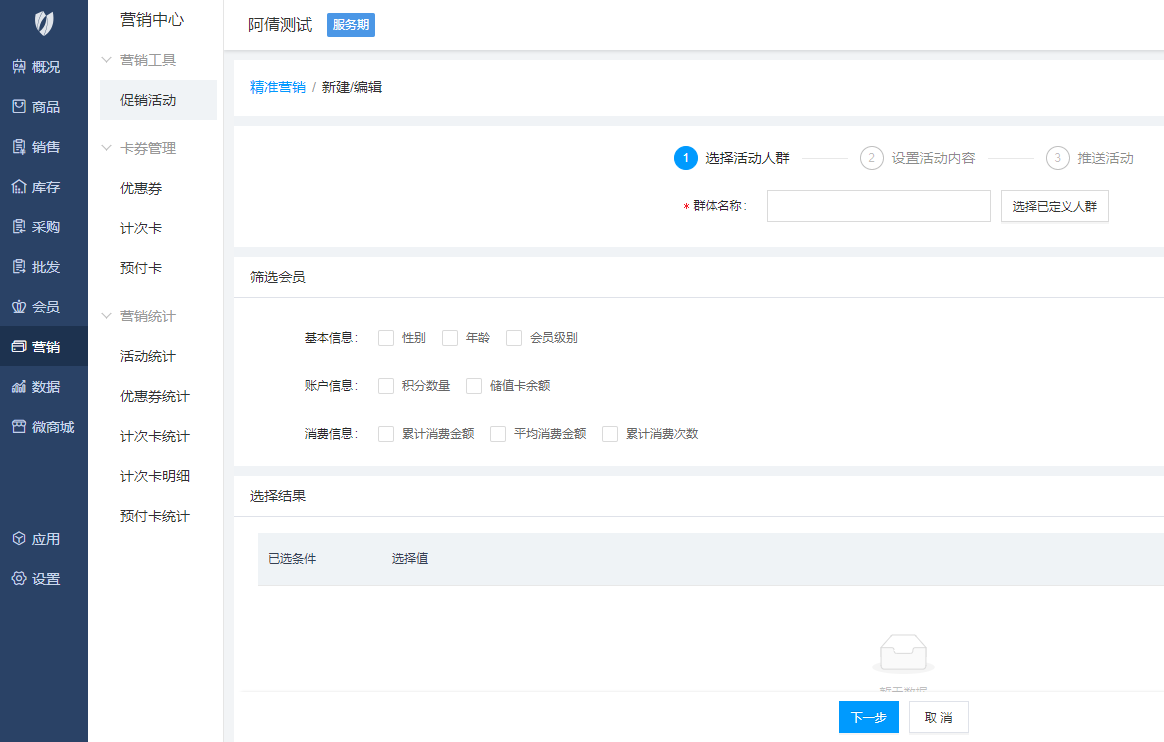Check the 累计消费金额 checkbox

point(386,434)
